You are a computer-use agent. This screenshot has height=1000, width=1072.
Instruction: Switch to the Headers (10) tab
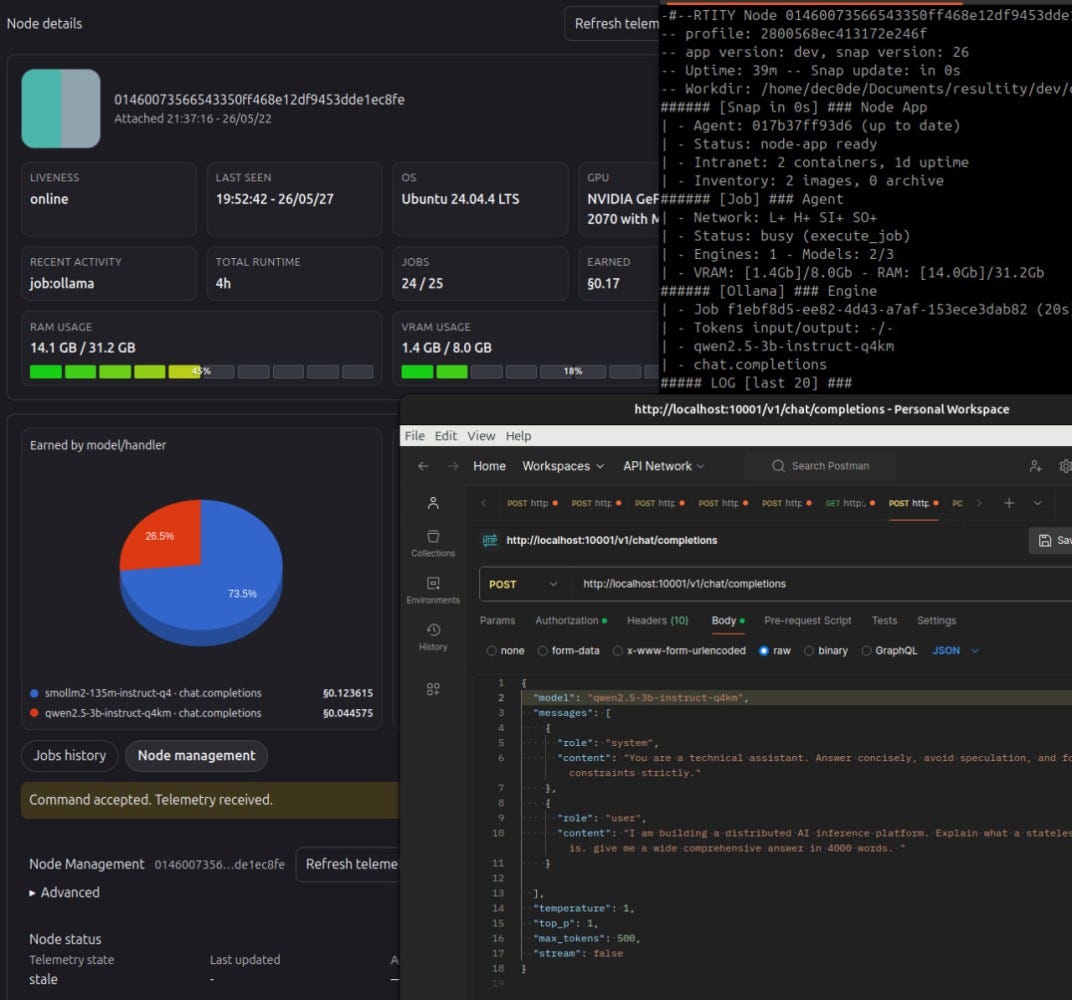657,621
